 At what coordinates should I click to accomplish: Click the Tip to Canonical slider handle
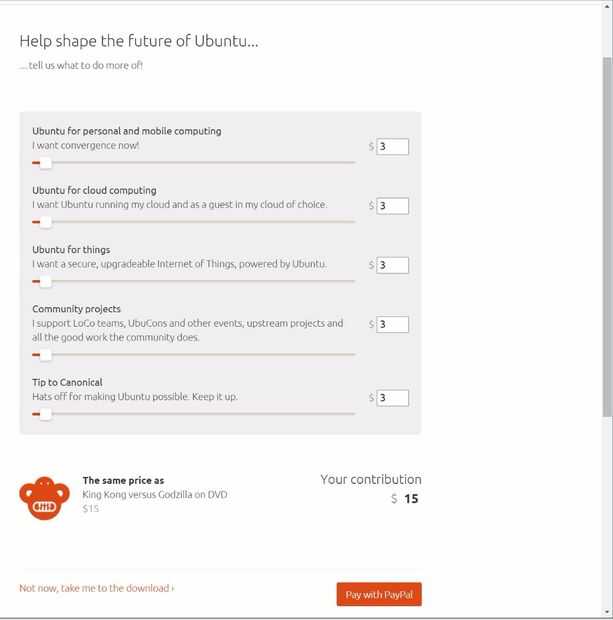(x=45, y=414)
